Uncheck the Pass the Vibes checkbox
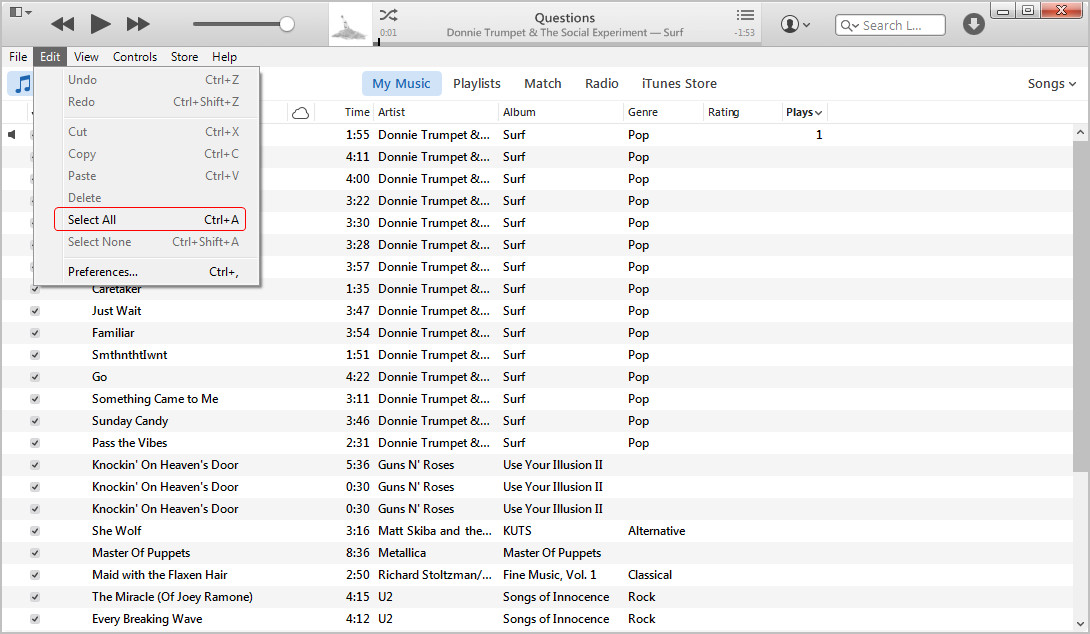Screen dimensions: 1090x634 [x=35, y=443]
